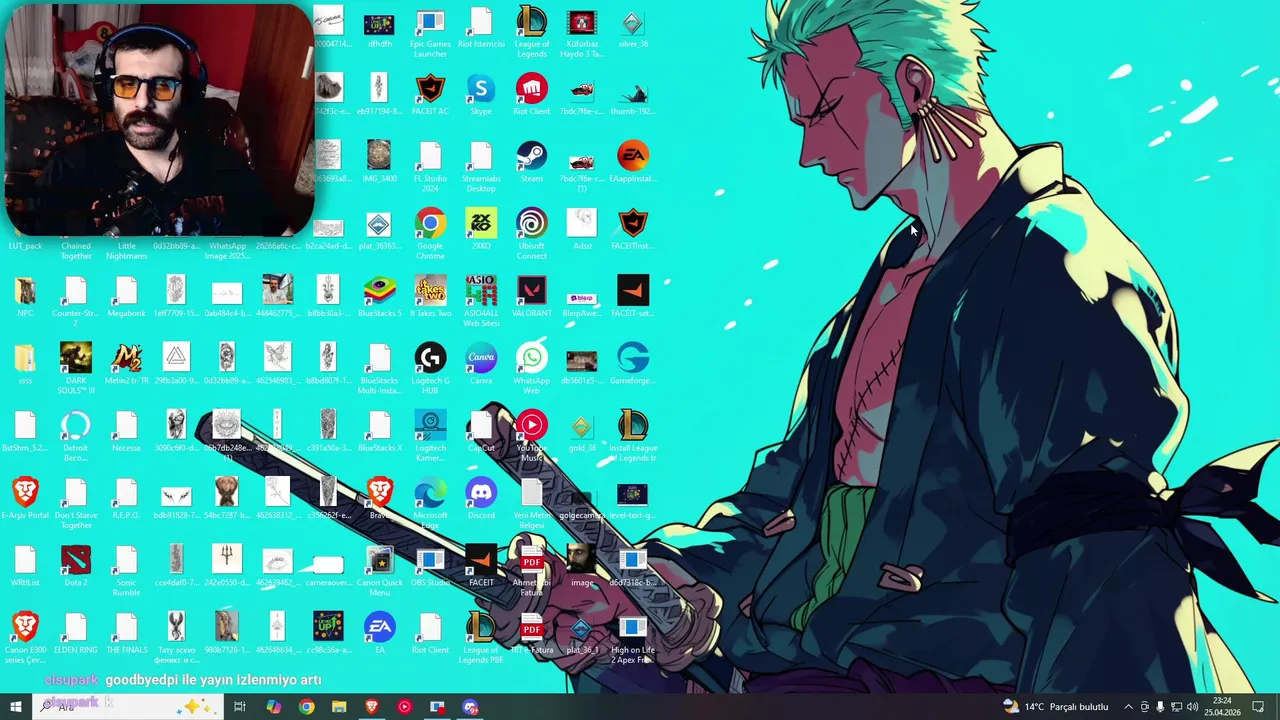
Task: Open the Epic Games Launcher desktop shortcut
Action: (430, 33)
